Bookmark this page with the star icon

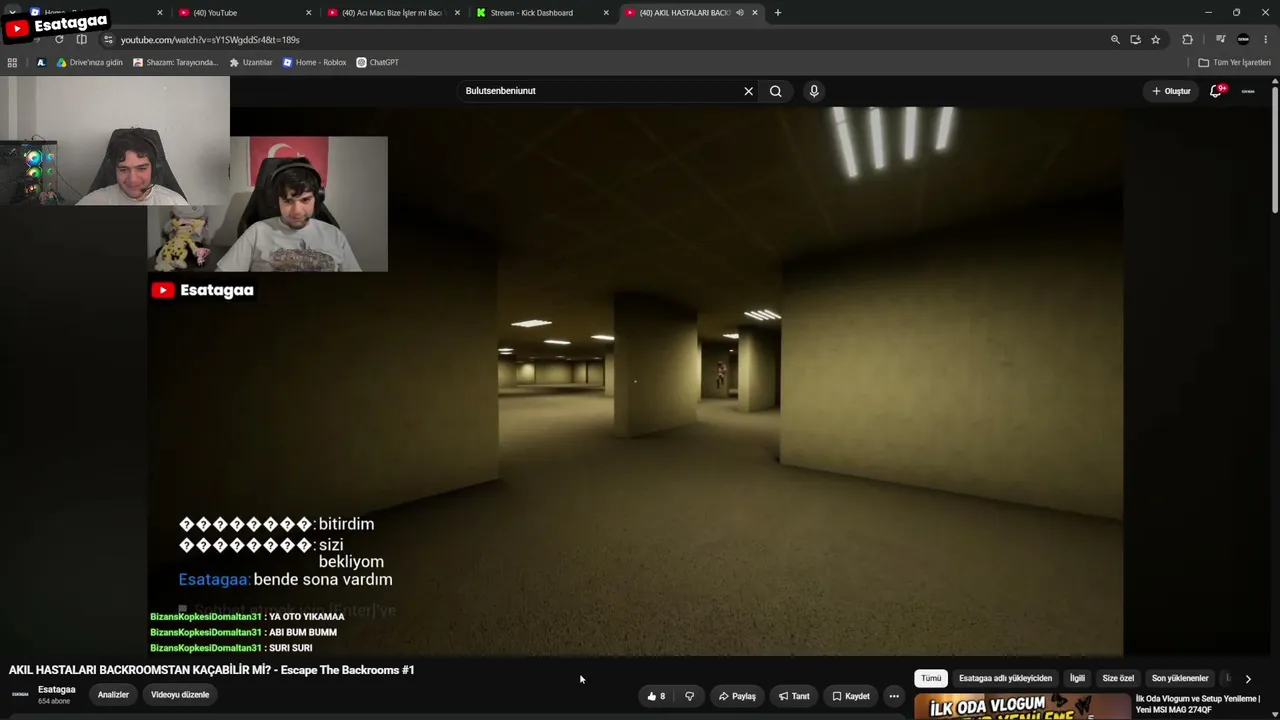(x=1156, y=40)
